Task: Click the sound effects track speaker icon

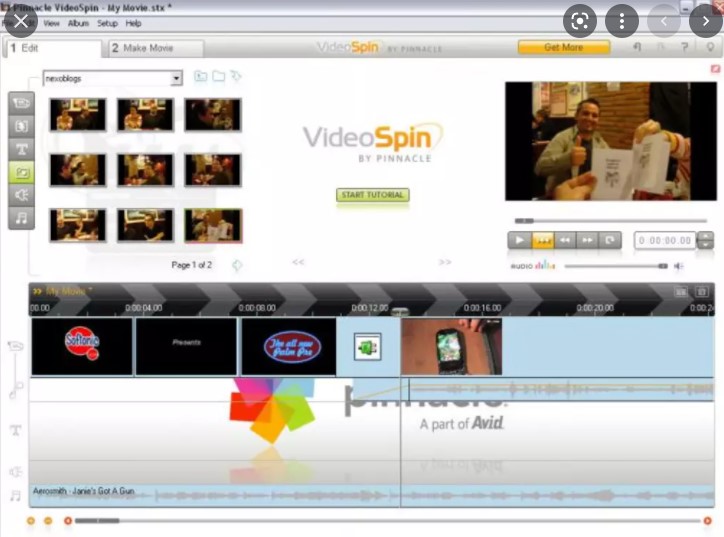Action: coord(16,472)
